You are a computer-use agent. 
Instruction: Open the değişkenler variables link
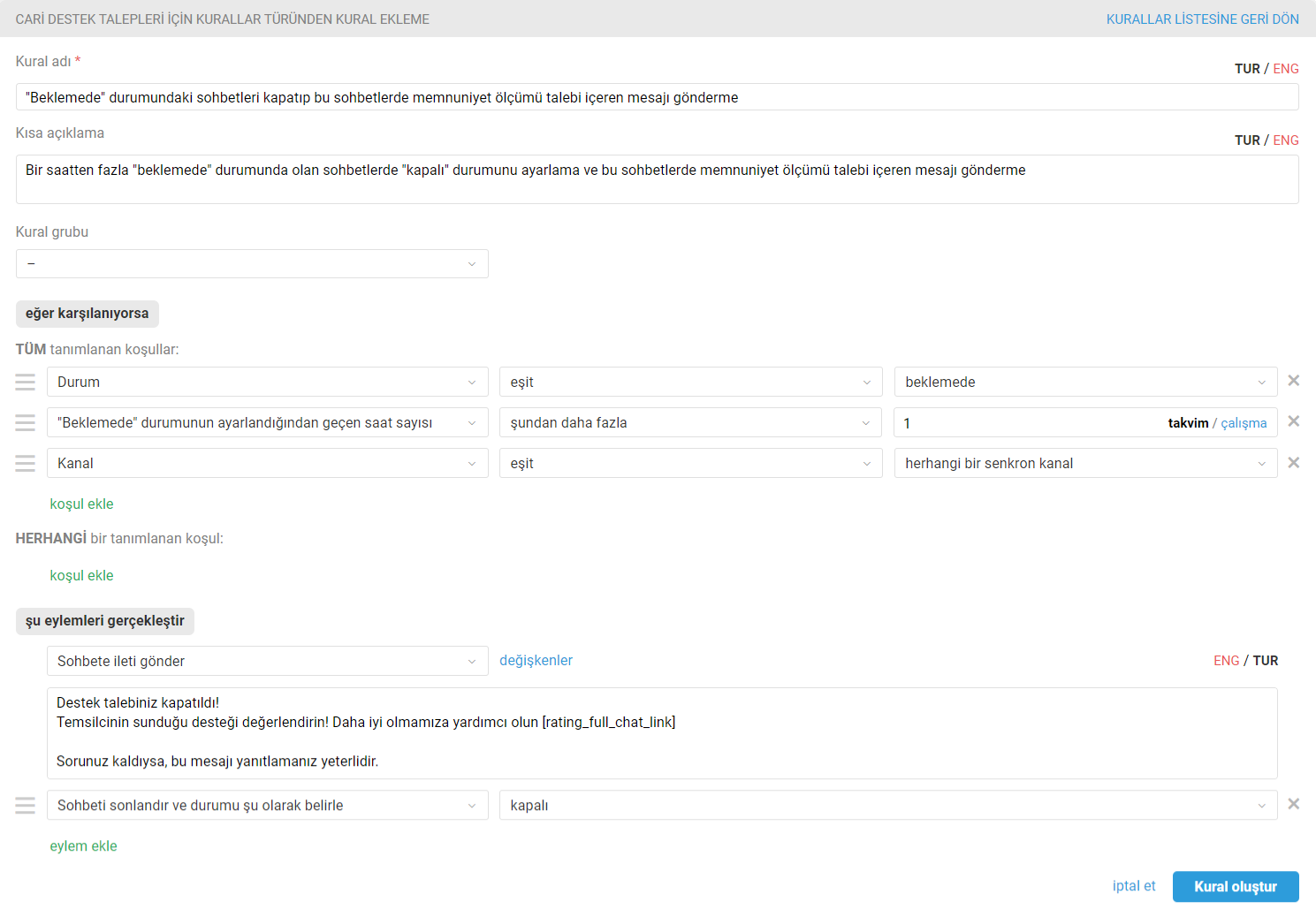tap(536, 661)
